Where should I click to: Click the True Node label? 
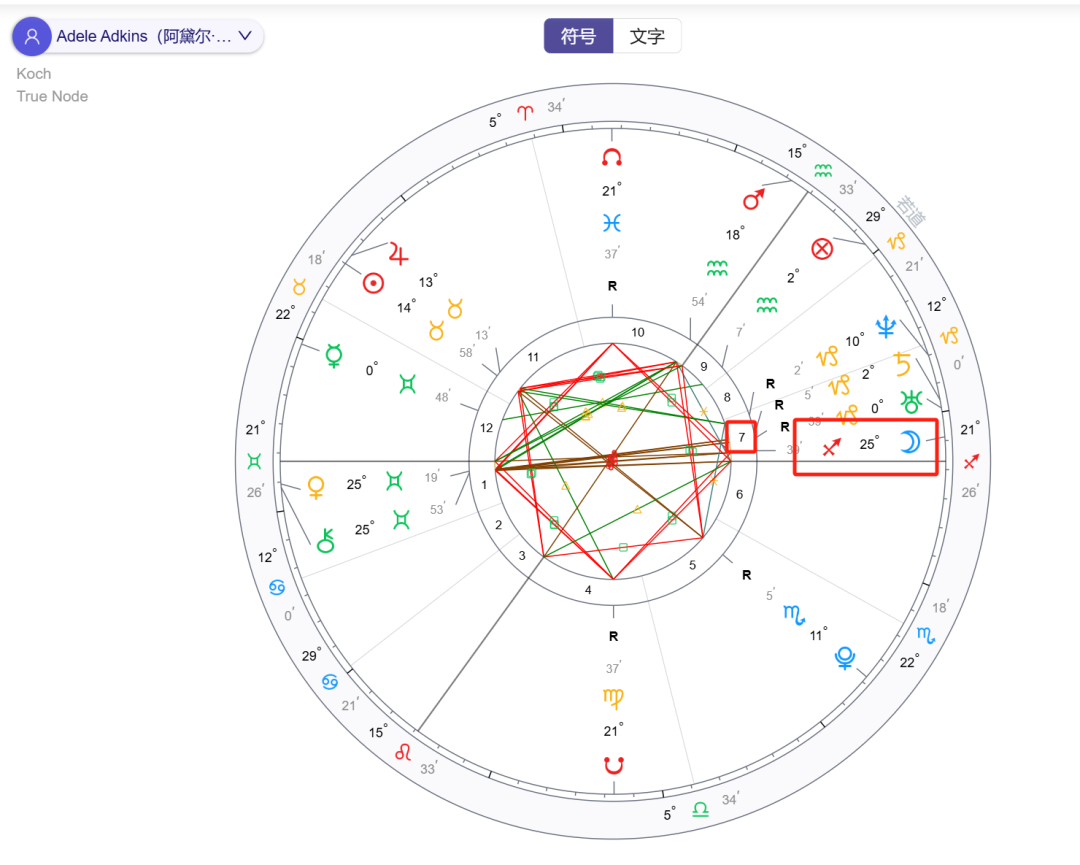52,96
